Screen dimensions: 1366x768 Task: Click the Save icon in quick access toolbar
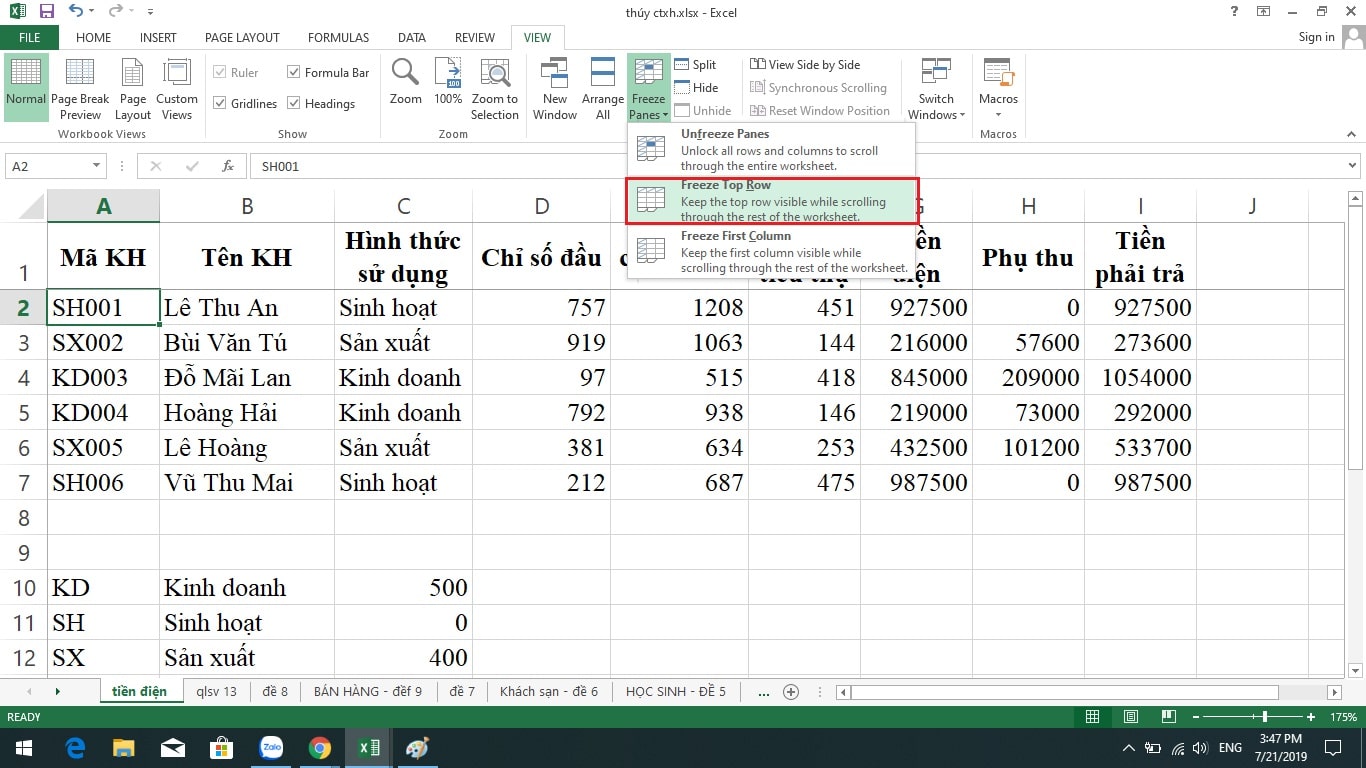click(46, 12)
